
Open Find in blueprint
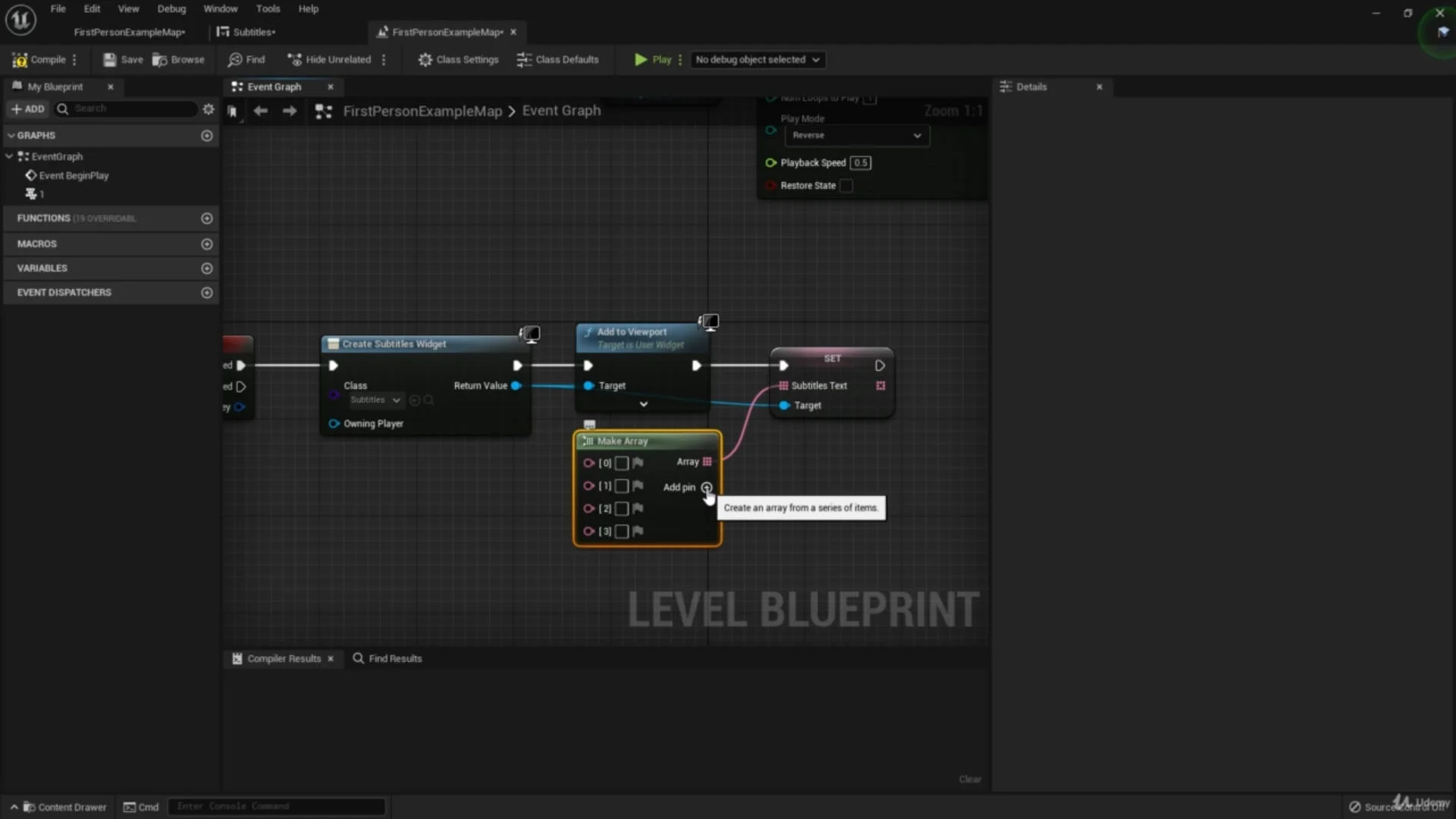[246, 60]
